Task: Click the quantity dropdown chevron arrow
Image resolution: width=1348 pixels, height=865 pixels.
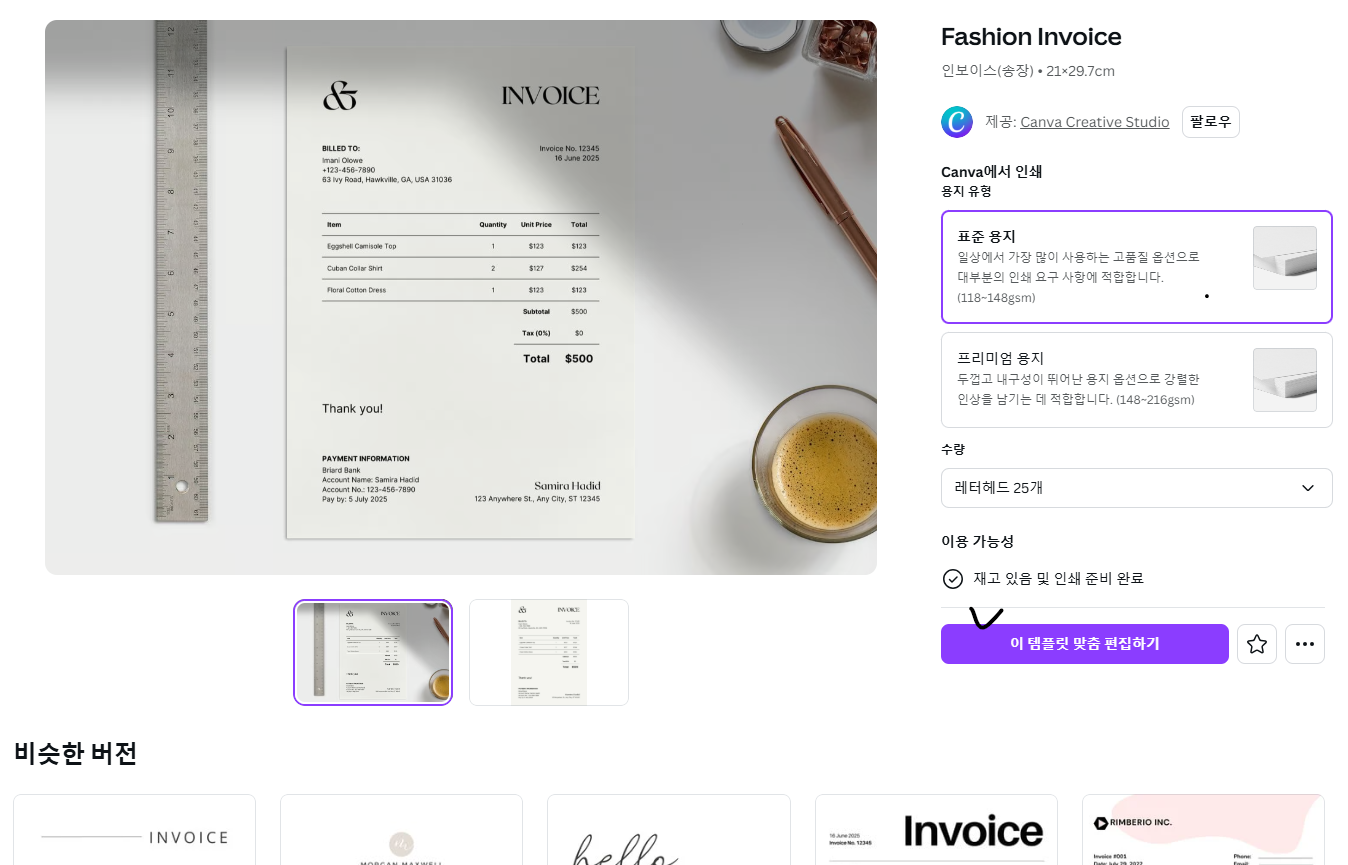Action: click(x=1307, y=488)
